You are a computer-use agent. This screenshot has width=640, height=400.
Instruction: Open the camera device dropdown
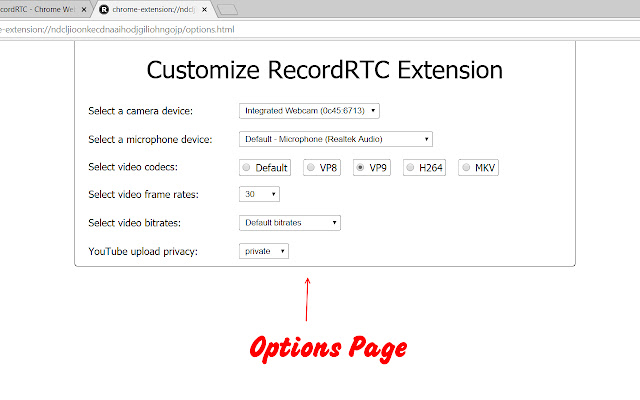[309, 111]
